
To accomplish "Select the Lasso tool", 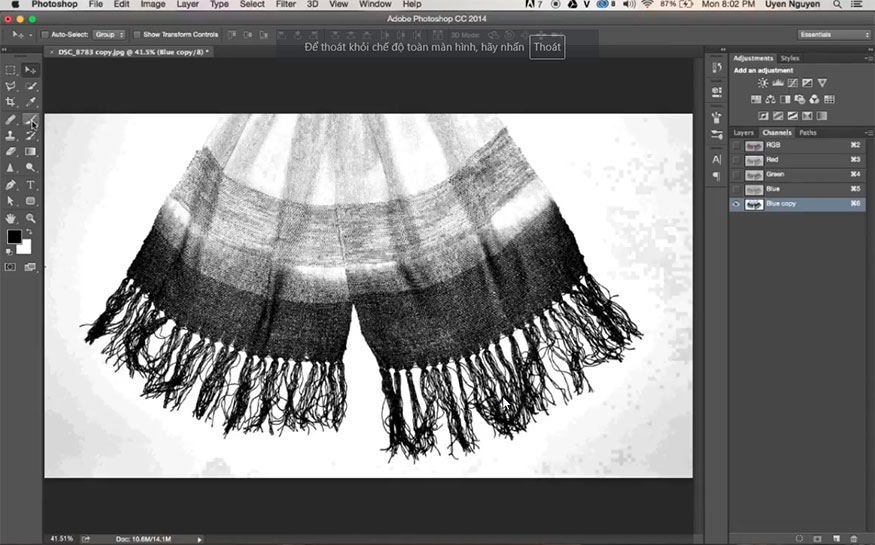I will (x=11, y=86).
